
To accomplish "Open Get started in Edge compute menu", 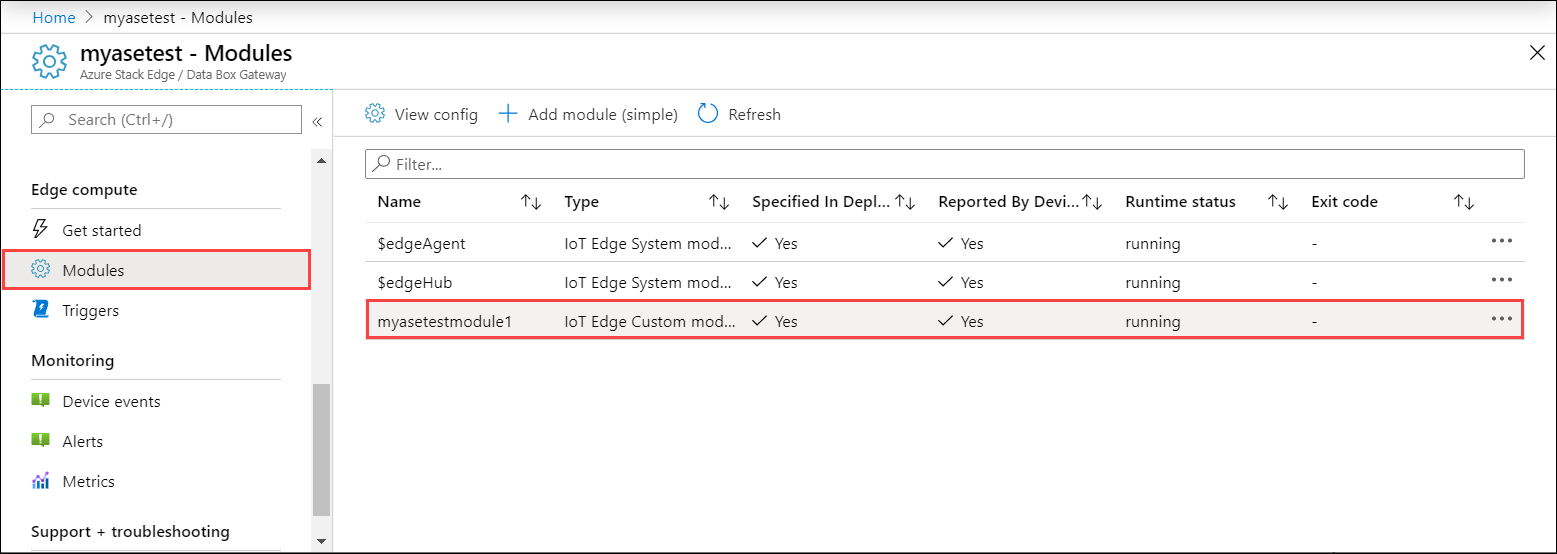I will [x=102, y=230].
